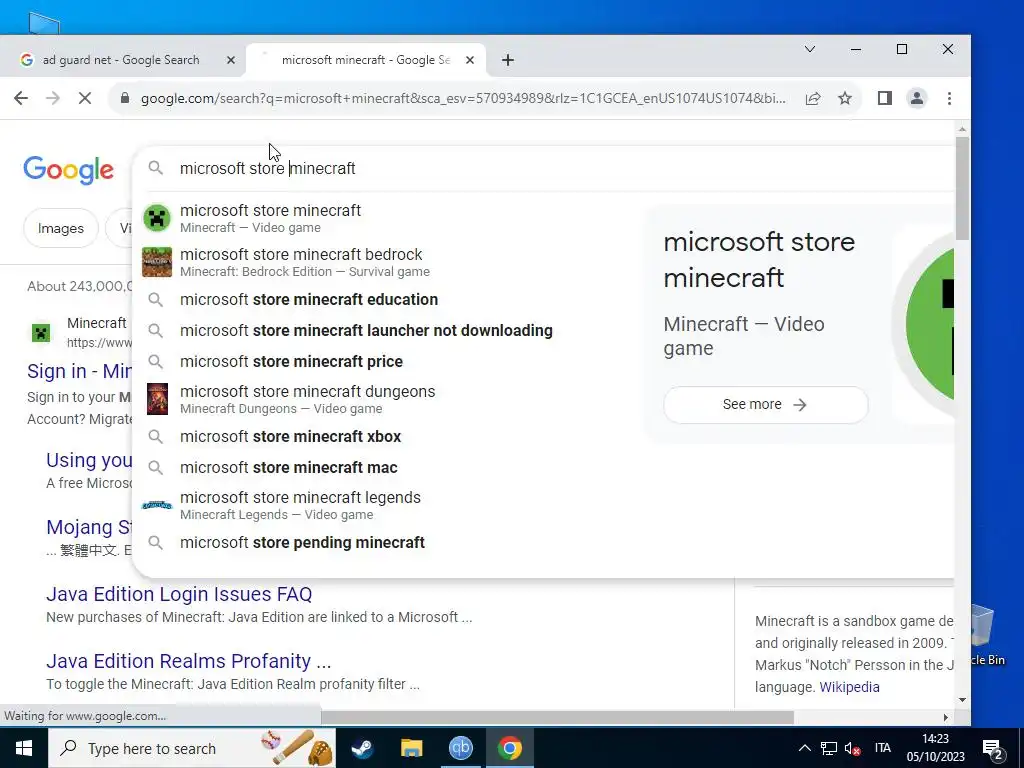Click the browser forward arrow
The image size is (1024, 768).
[53, 99]
